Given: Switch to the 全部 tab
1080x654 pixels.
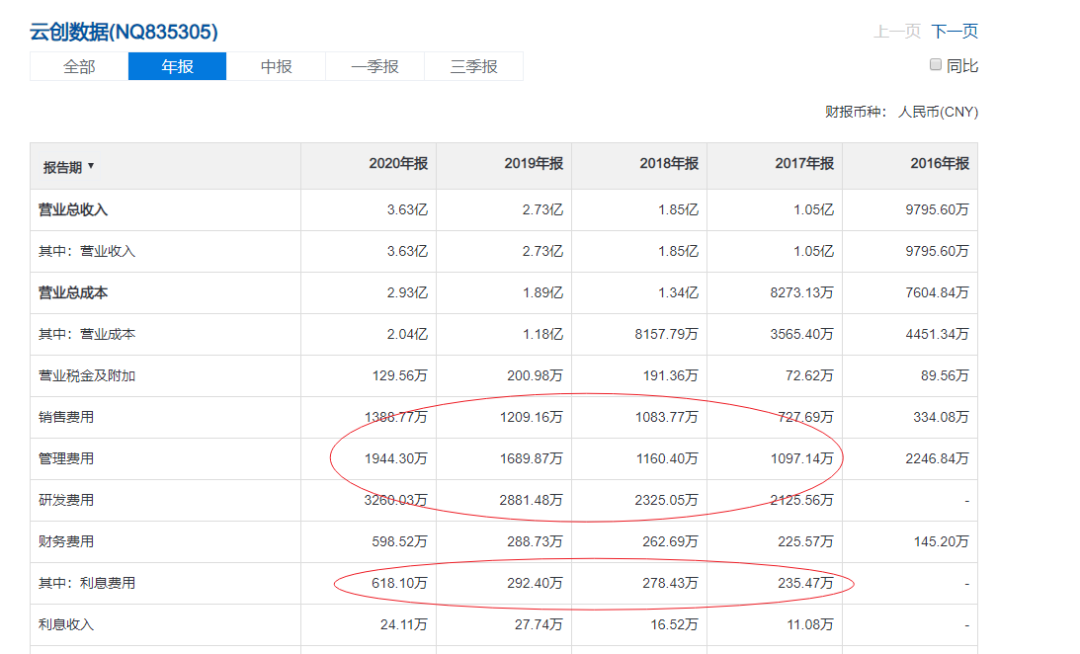Looking at the screenshot, I should pyautogui.click(x=79, y=66).
